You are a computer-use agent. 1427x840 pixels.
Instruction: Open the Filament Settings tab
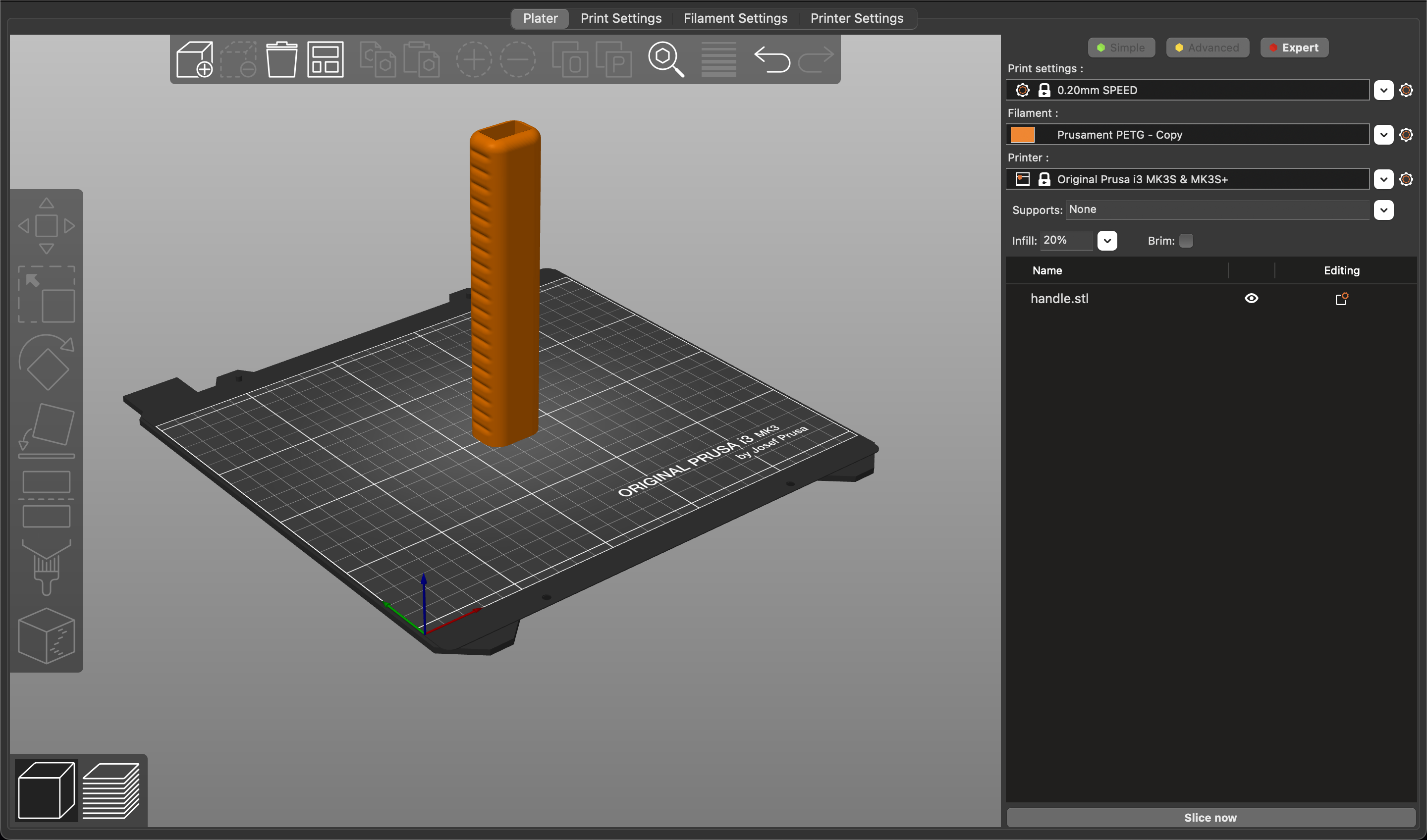[735, 18]
